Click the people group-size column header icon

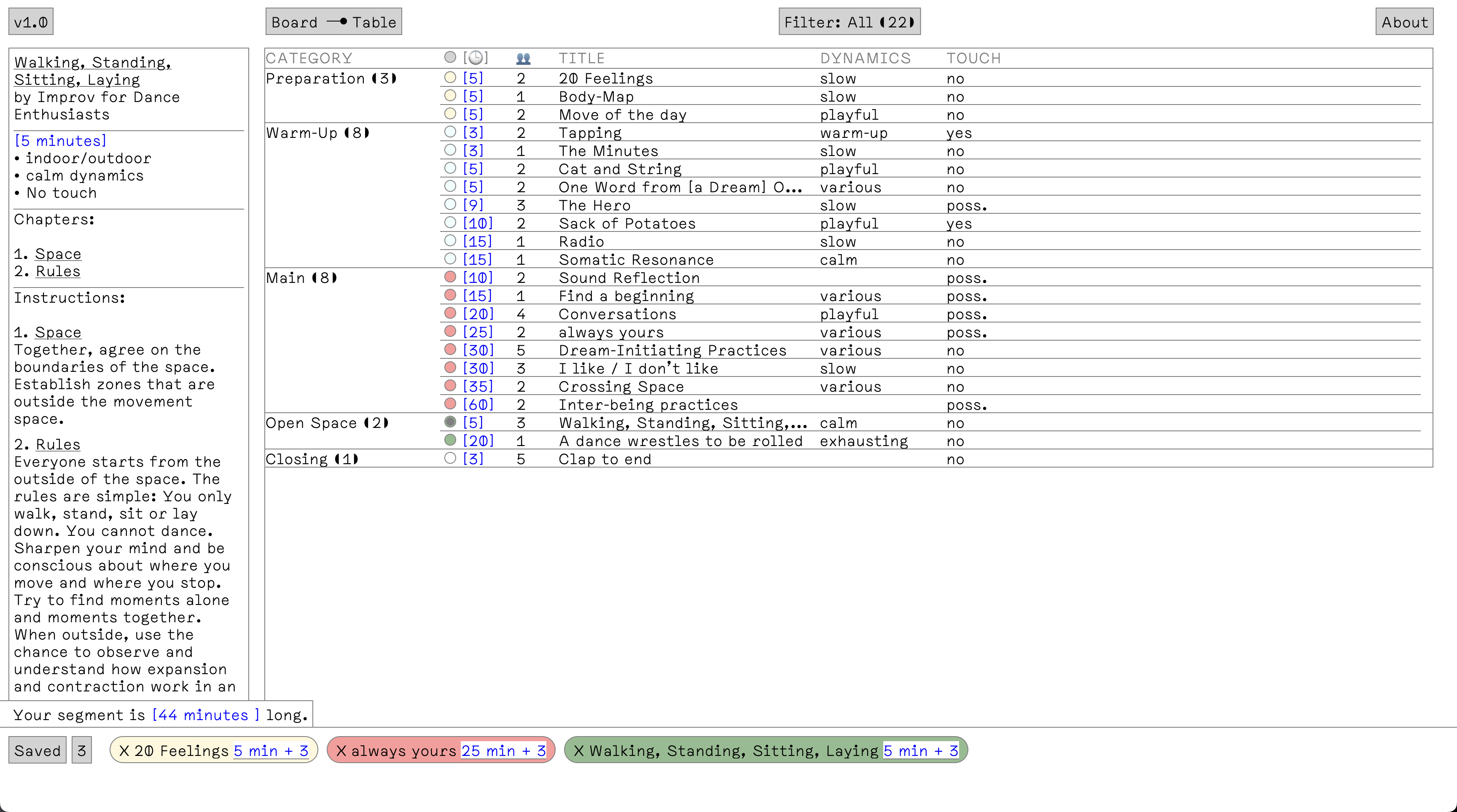pos(523,58)
